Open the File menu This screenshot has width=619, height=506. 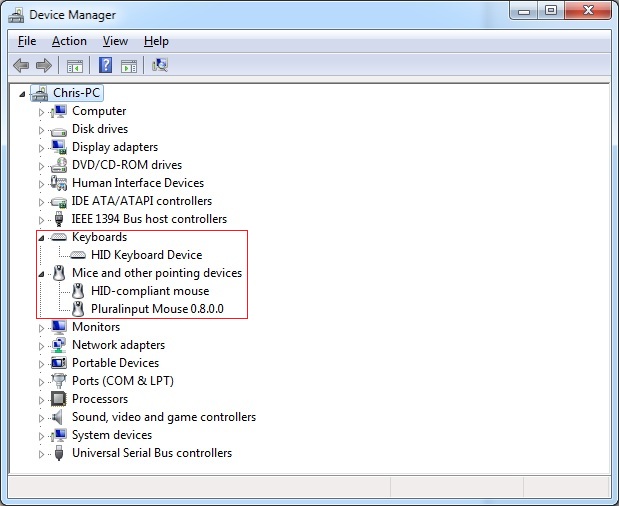(x=27, y=41)
